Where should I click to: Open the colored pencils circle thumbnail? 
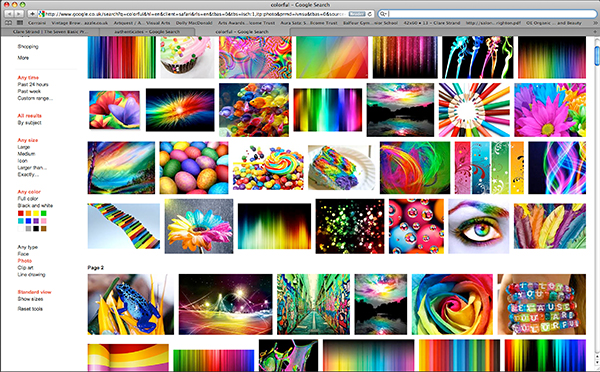474,110
